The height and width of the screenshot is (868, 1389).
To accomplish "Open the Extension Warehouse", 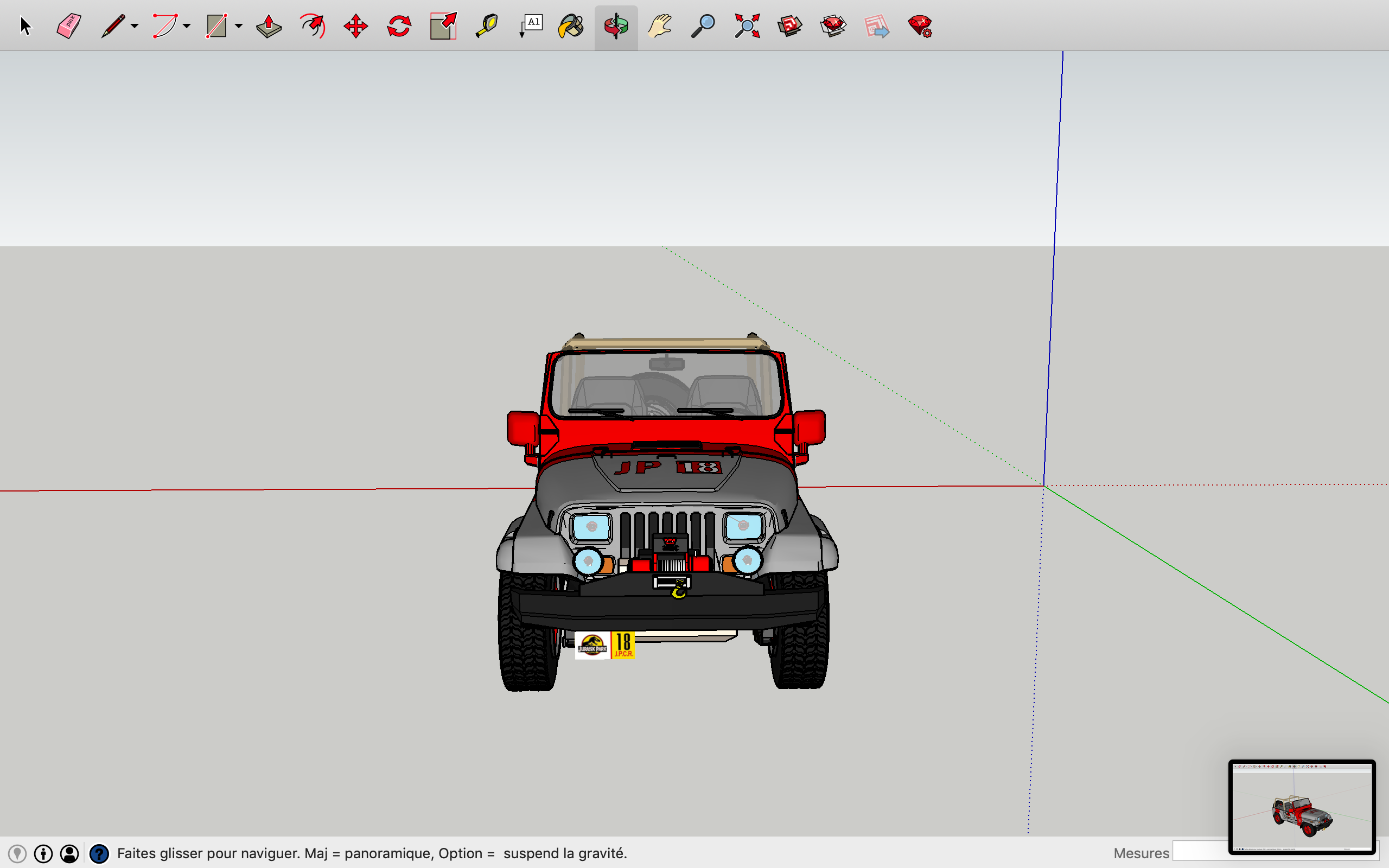I will (x=833, y=27).
